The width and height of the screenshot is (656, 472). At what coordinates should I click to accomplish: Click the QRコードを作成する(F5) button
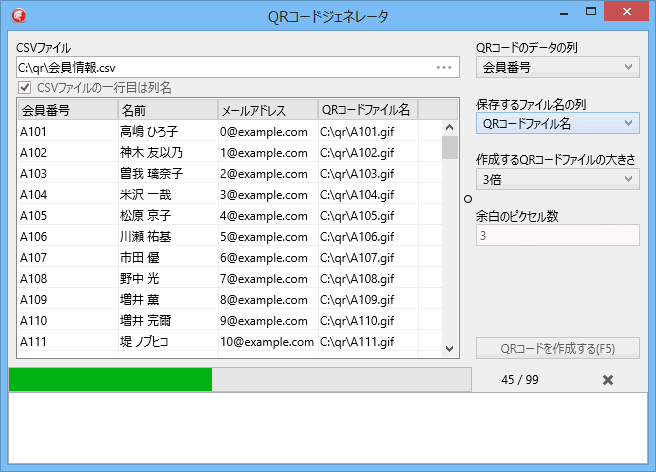pyautogui.click(x=557, y=349)
